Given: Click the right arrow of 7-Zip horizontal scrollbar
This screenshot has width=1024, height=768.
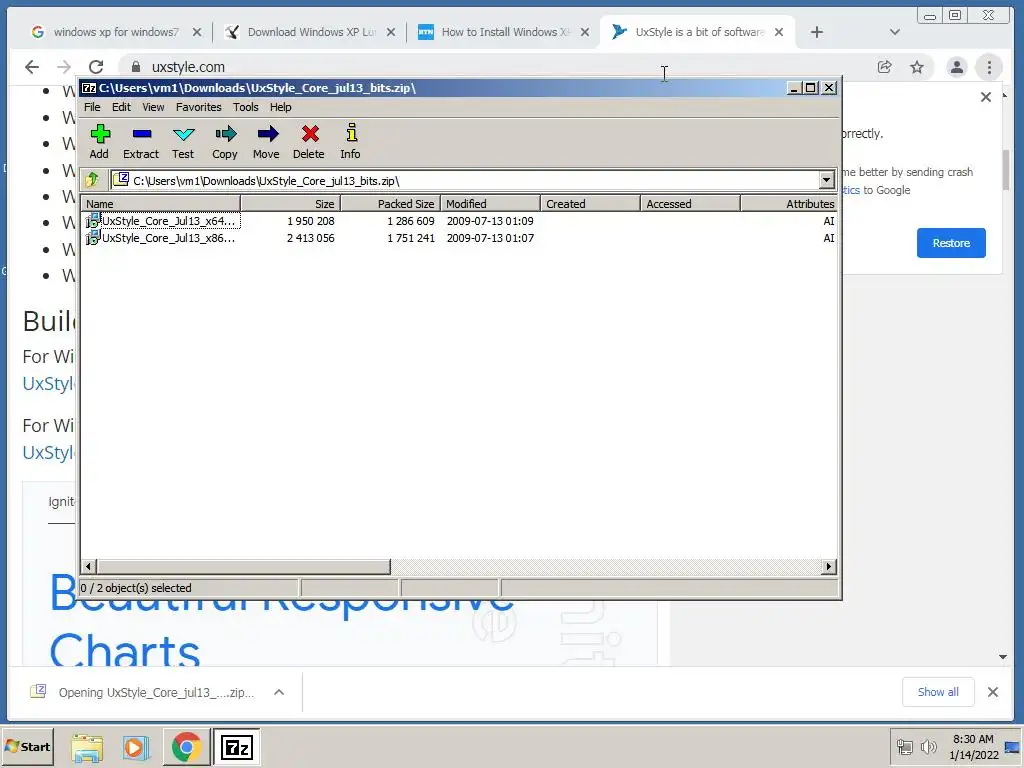Looking at the screenshot, I should tap(829, 566).
